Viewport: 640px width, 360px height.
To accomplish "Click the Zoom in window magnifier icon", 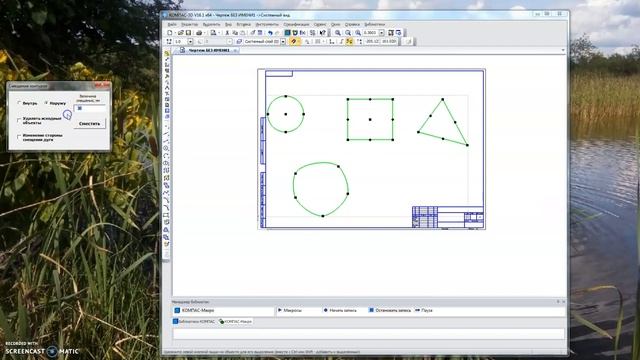I will 338,33.
